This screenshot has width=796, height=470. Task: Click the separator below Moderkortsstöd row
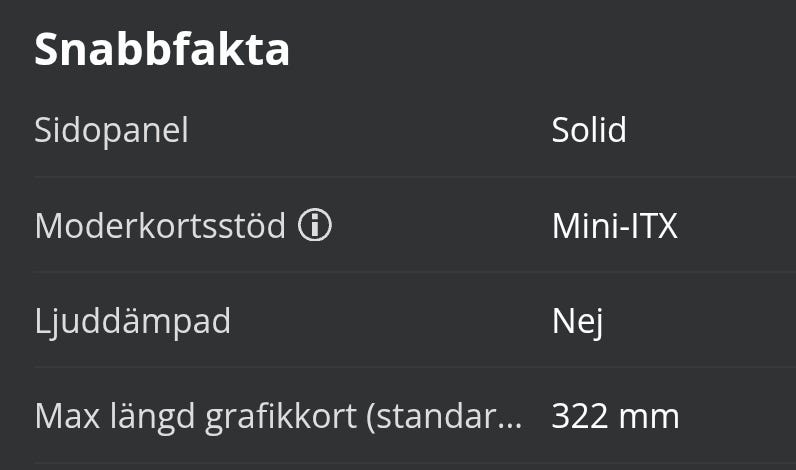(415, 272)
